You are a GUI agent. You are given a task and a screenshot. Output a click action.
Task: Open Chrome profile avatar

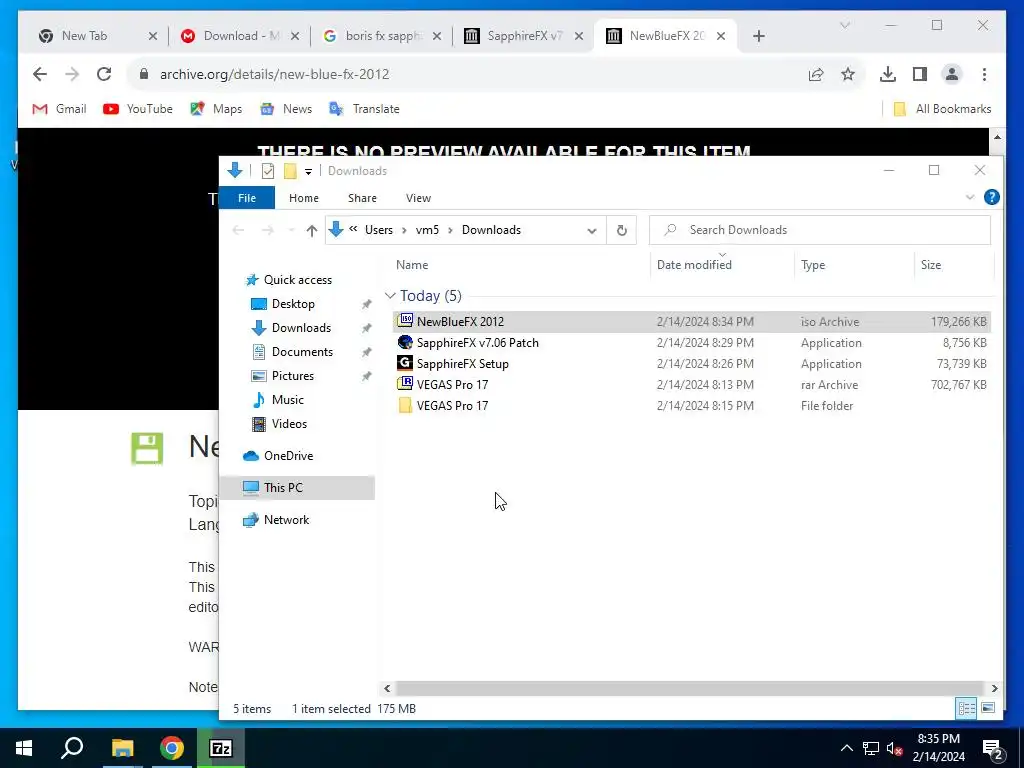pos(952,74)
